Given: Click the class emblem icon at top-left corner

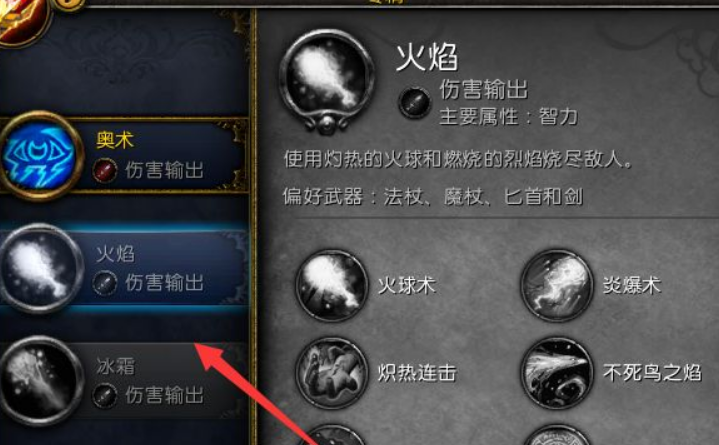Looking at the screenshot, I should pyautogui.click(x=23, y=21).
